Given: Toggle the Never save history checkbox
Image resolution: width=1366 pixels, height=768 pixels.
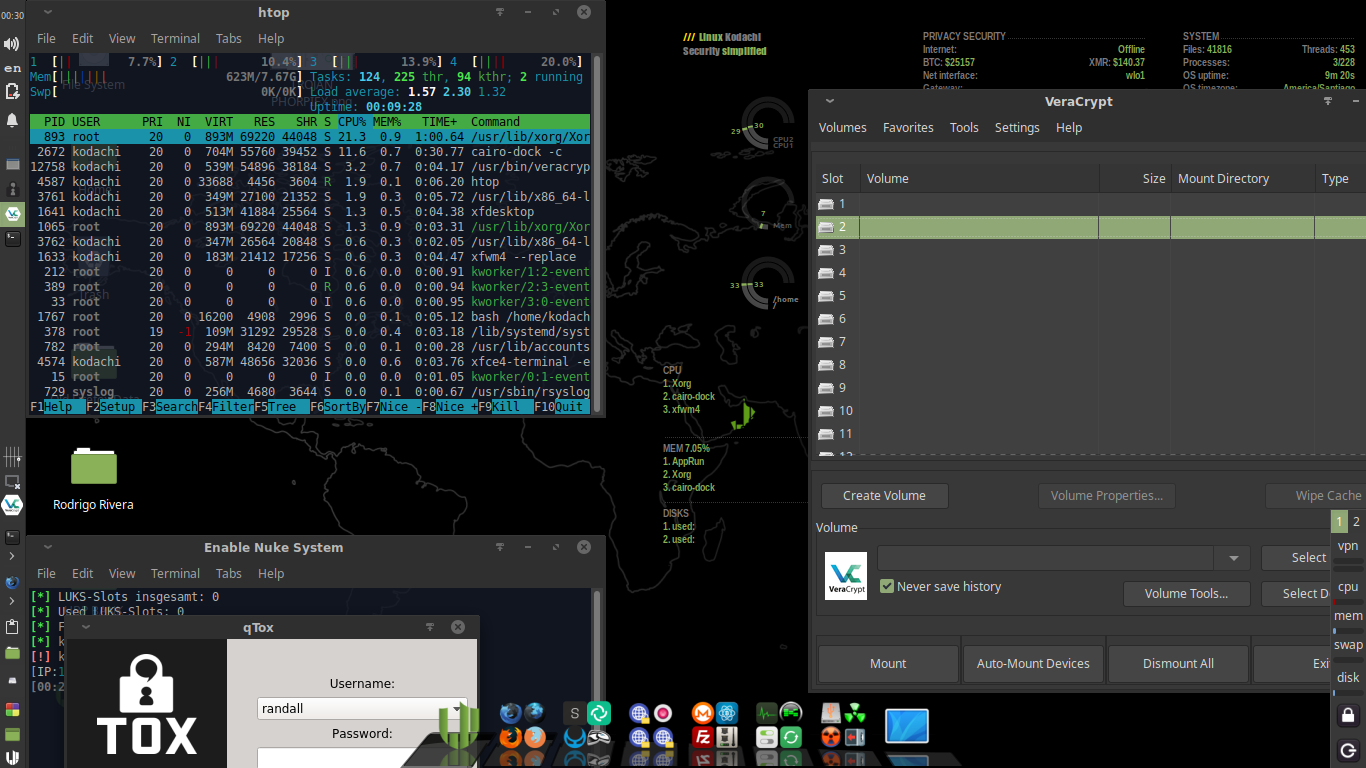Looking at the screenshot, I should coord(886,586).
